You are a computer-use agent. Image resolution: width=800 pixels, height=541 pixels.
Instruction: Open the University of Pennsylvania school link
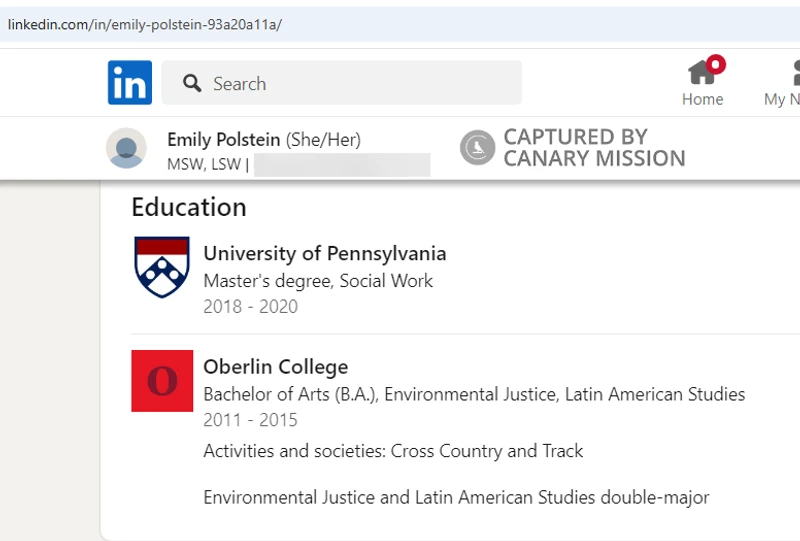point(324,253)
